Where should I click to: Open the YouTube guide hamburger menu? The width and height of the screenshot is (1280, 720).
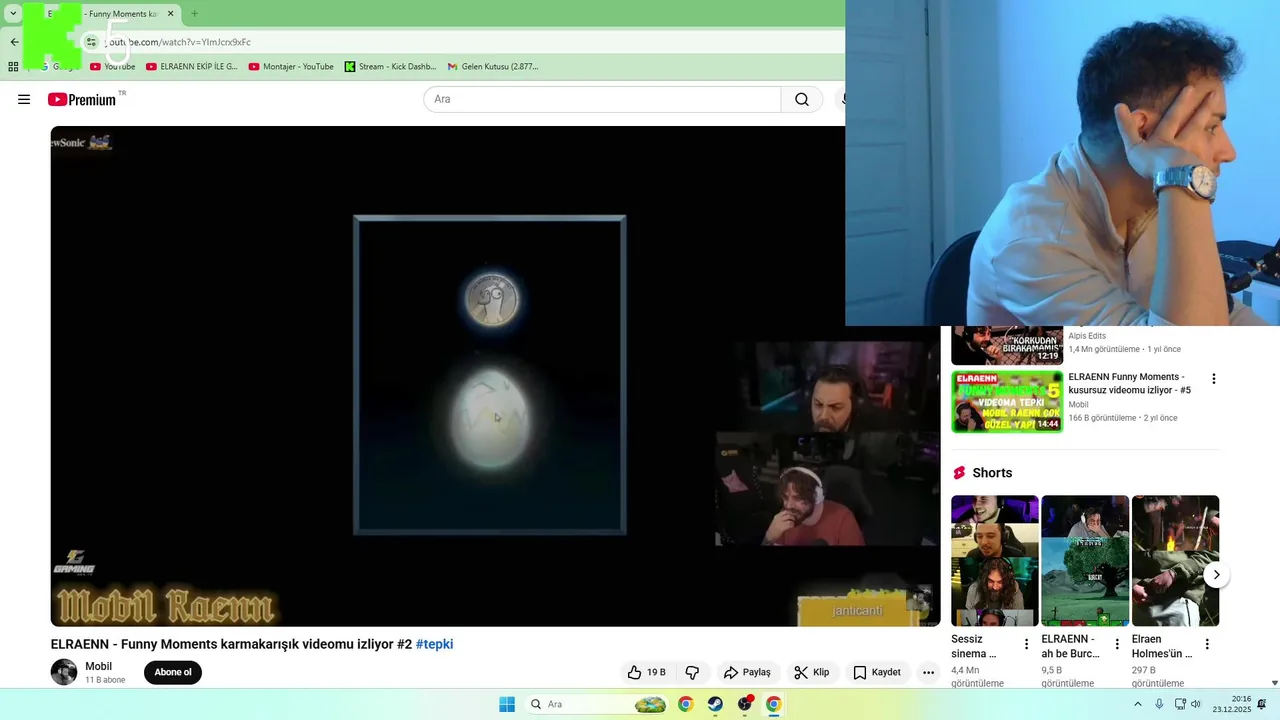click(24, 99)
